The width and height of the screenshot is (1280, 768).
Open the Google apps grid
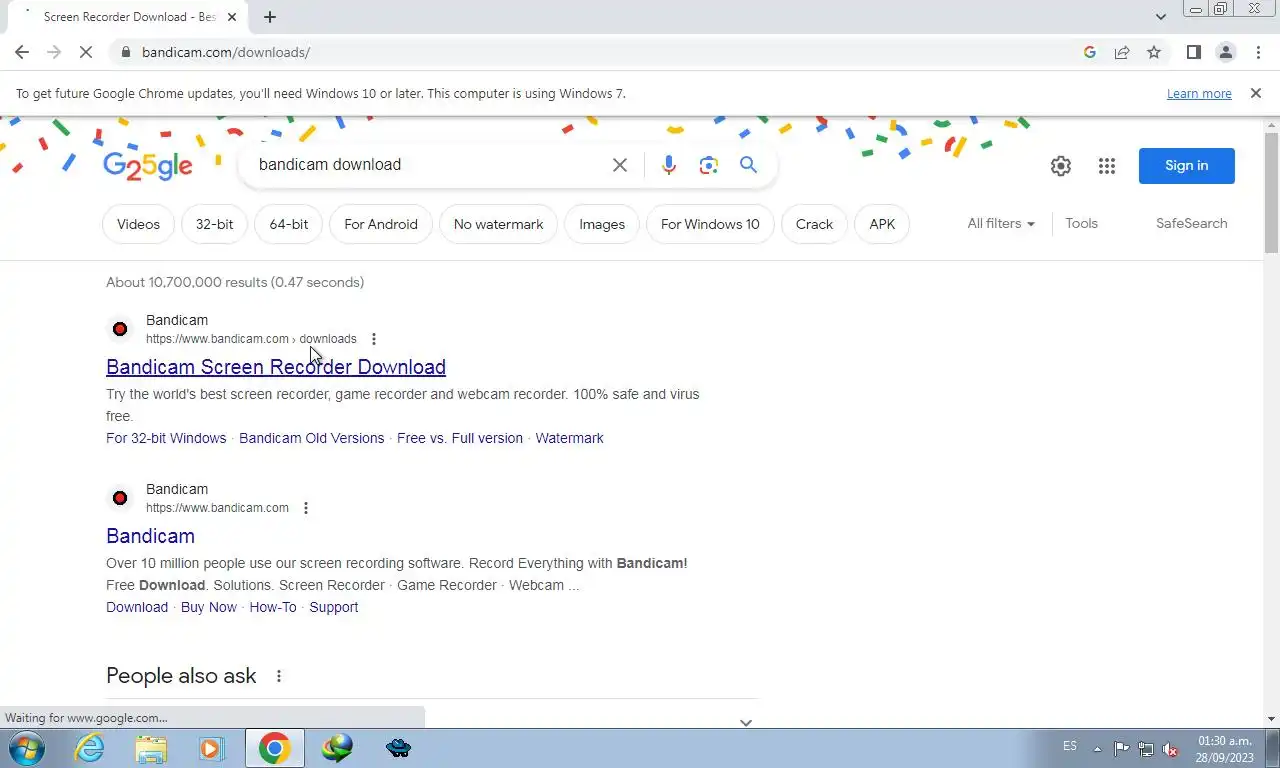[x=1107, y=166]
